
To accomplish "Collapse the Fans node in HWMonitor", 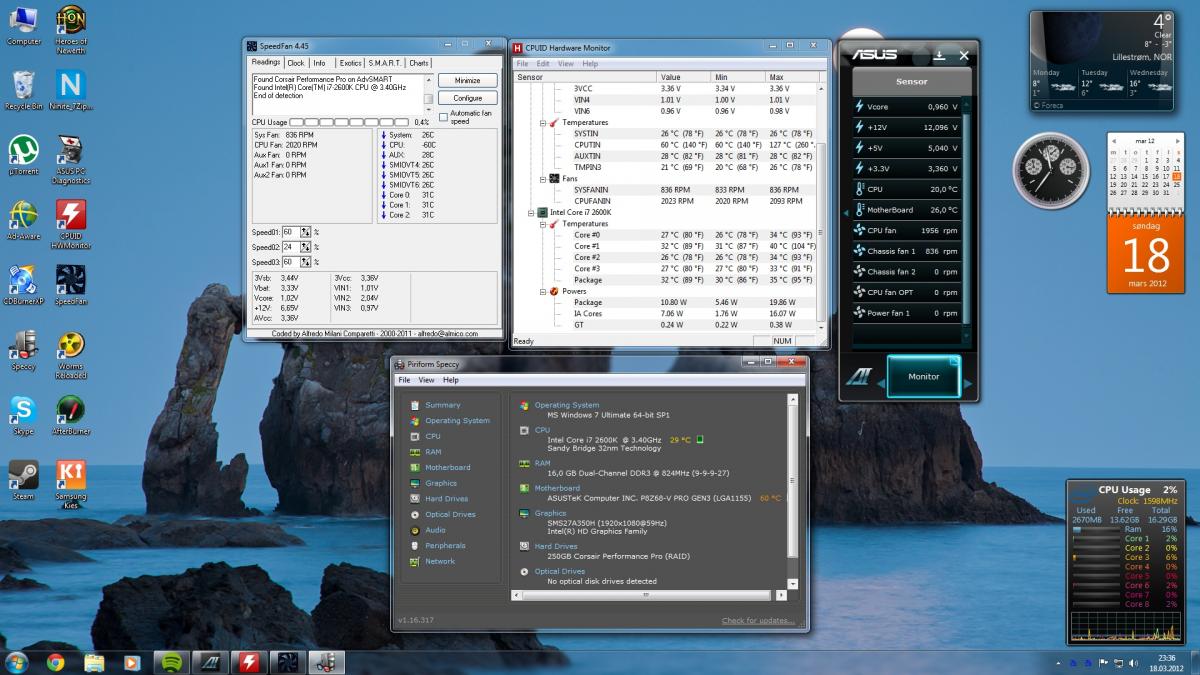I will pyautogui.click(x=543, y=178).
